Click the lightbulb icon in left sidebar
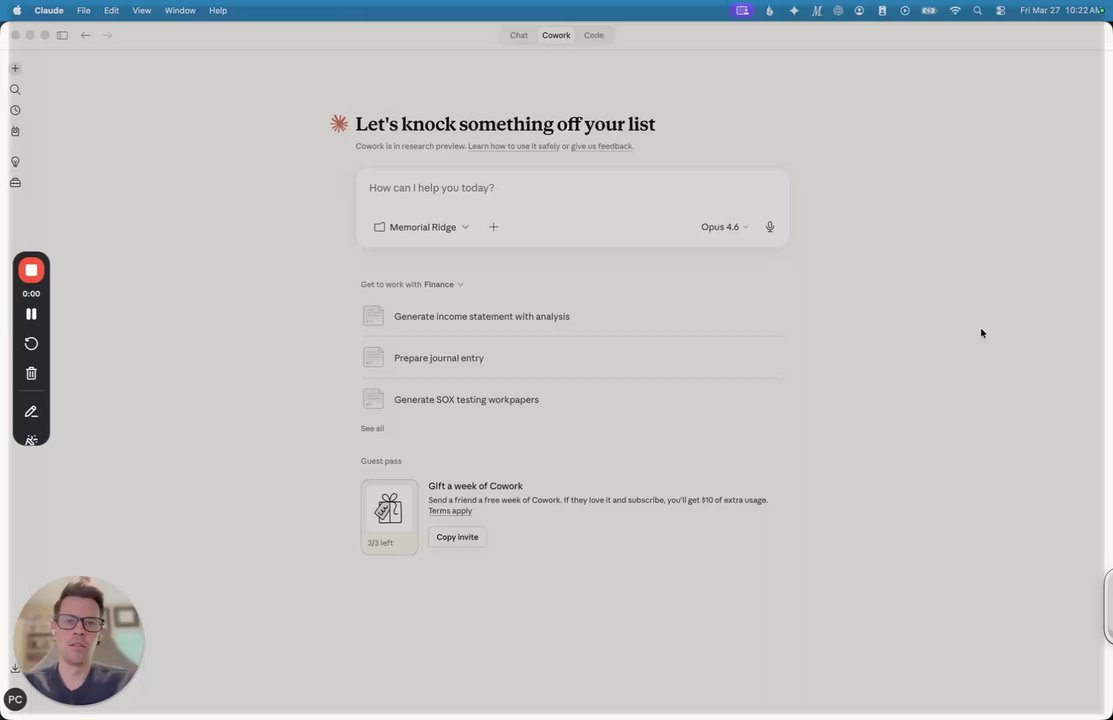 (x=15, y=162)
